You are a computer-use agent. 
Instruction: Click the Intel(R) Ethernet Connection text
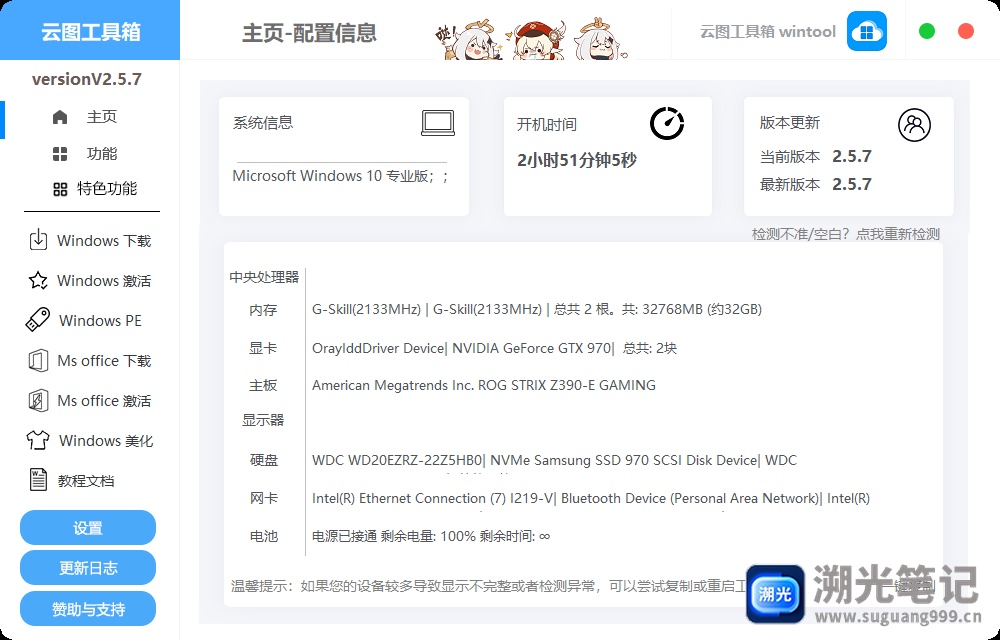pyautogui.click(x=591, y=498)
